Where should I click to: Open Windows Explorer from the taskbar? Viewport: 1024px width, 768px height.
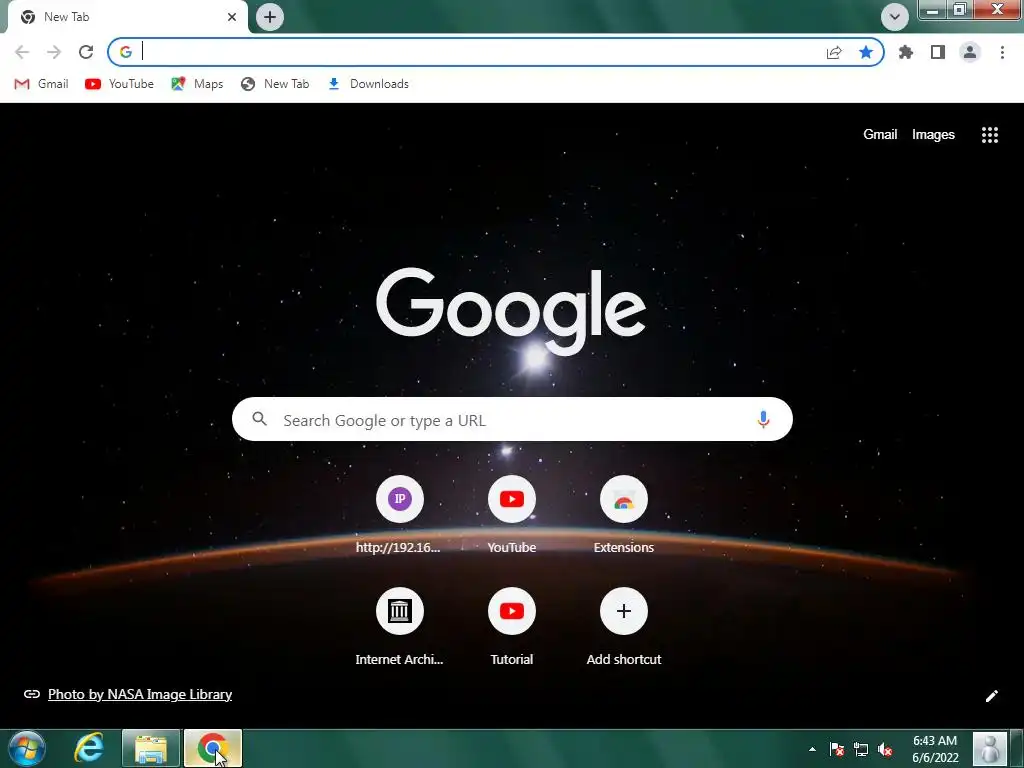151,748
